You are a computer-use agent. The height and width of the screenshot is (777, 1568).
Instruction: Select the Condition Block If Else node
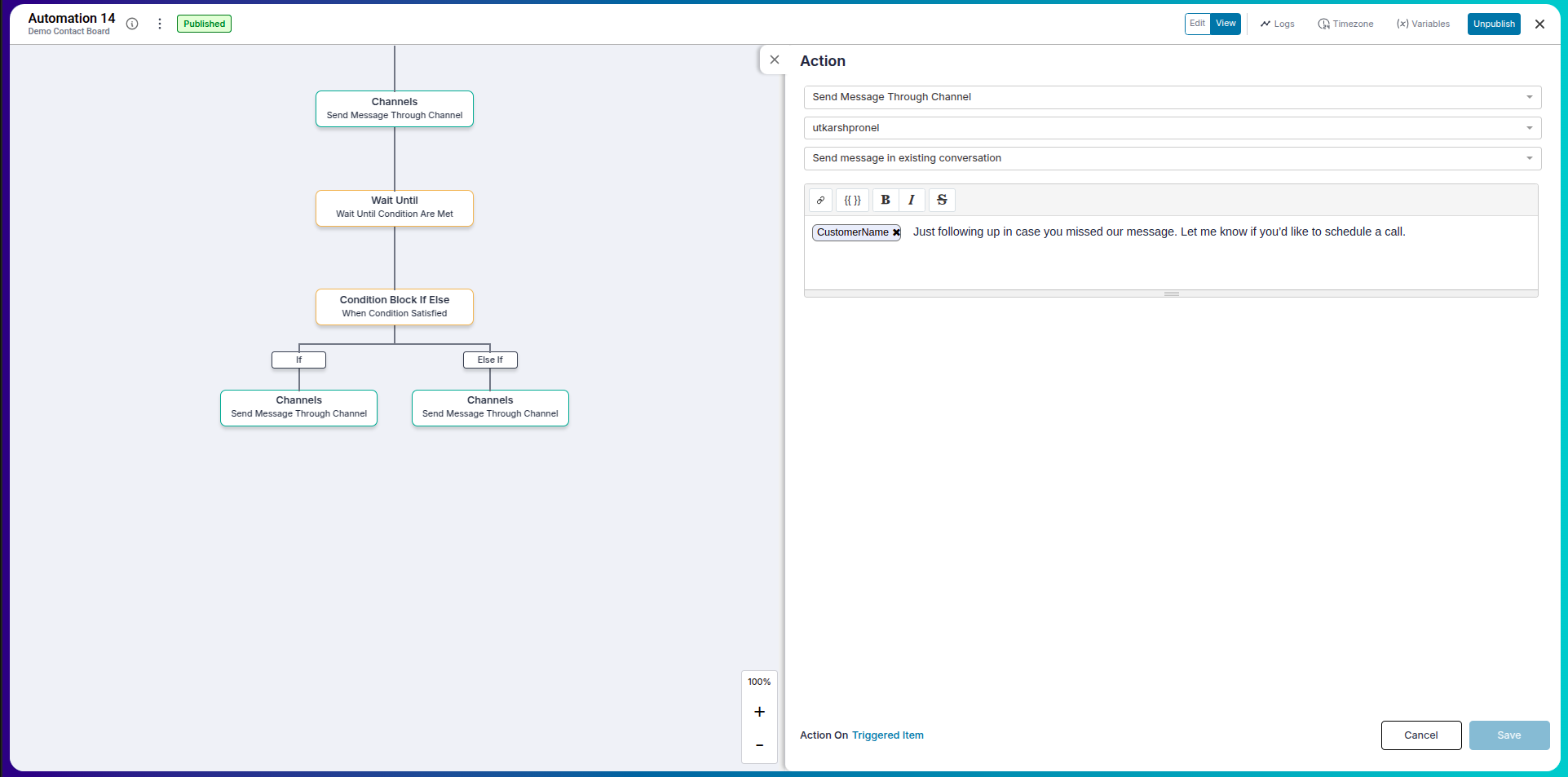[x=395, y=307]
